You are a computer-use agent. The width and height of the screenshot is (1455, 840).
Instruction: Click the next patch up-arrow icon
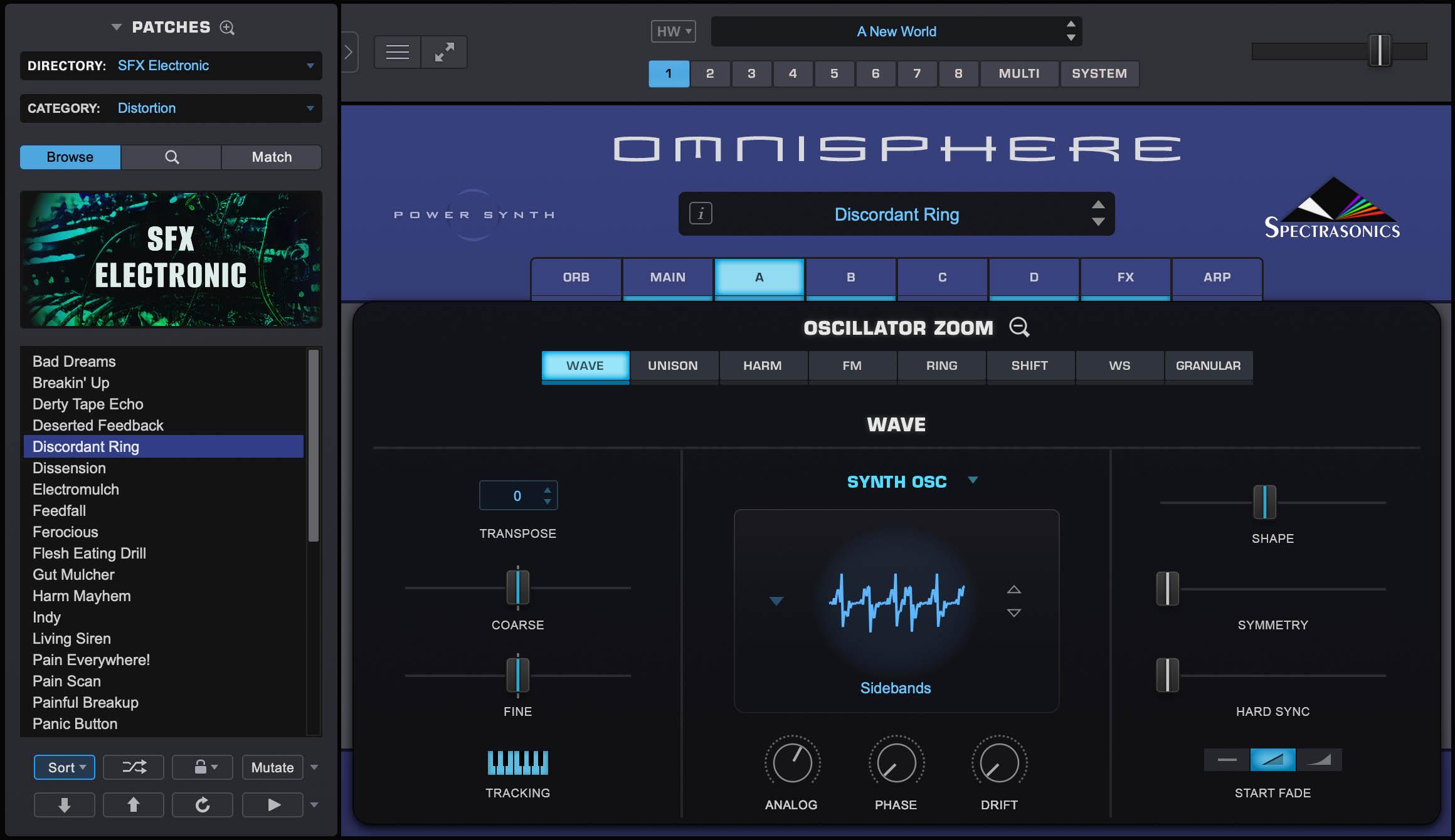coord(133,804)
